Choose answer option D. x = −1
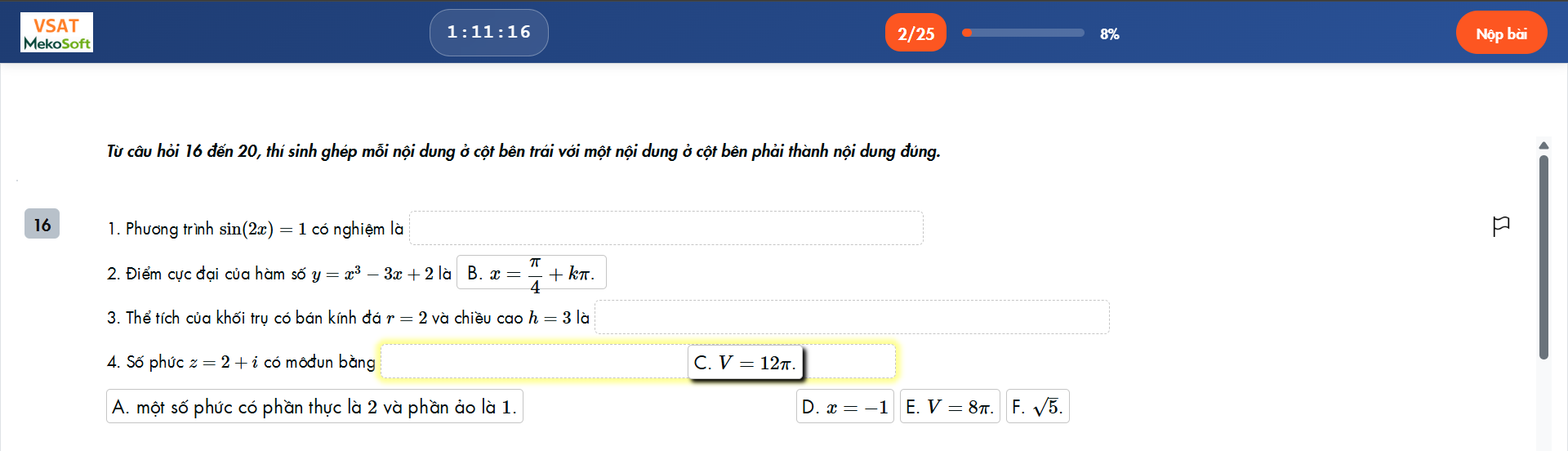 (x=844, y=407)
